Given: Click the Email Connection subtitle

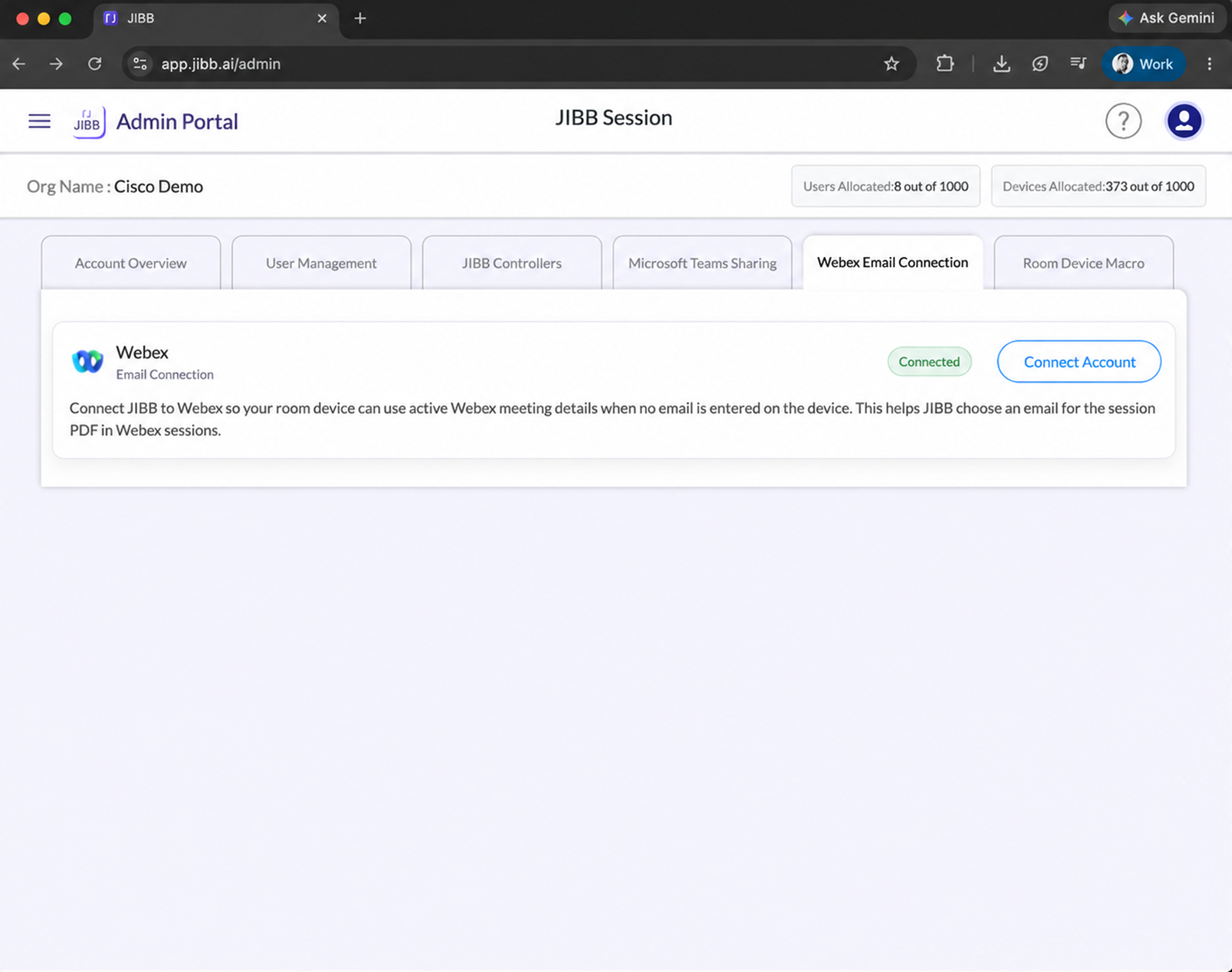Looking at the screenshot, I should point(165,375).
